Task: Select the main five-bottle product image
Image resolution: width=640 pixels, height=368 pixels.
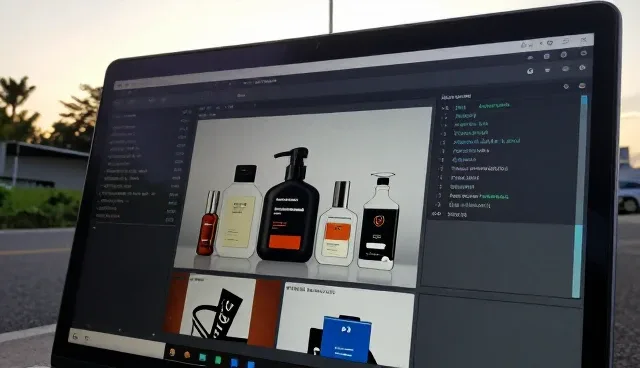Action: (x=303, y=197)
